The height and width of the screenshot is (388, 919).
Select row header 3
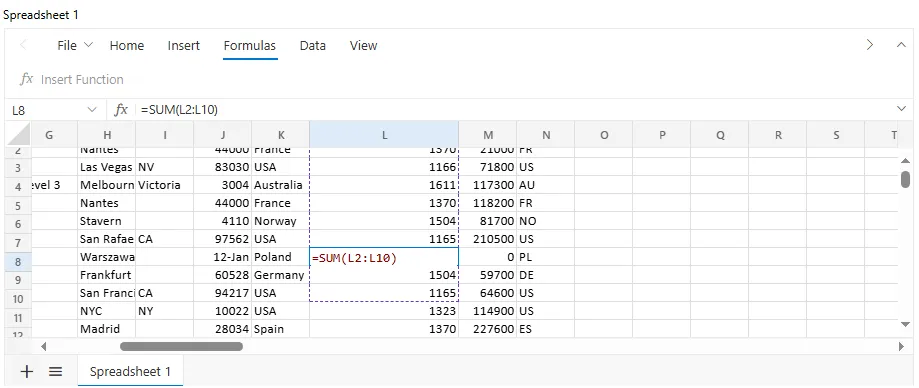coord(18,168)
